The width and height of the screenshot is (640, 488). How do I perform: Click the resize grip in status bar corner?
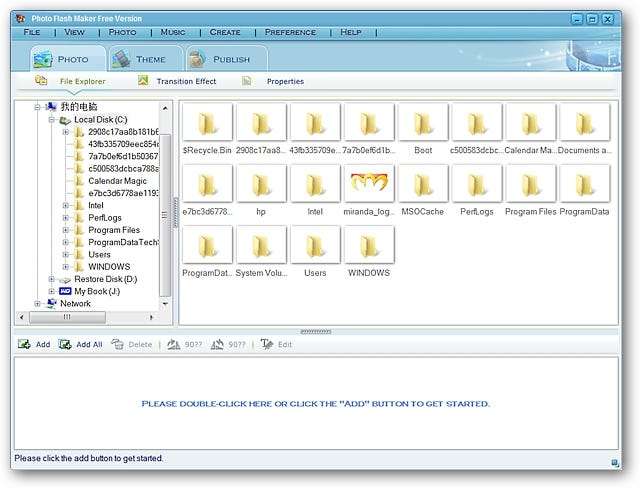coord(615,462)
